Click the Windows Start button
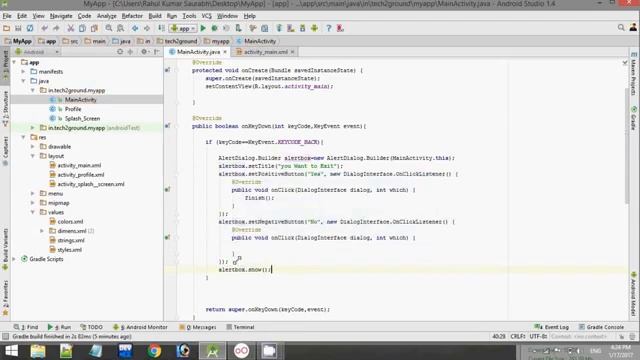This screenshot has height=360, width=640. [x=11, y=351]
